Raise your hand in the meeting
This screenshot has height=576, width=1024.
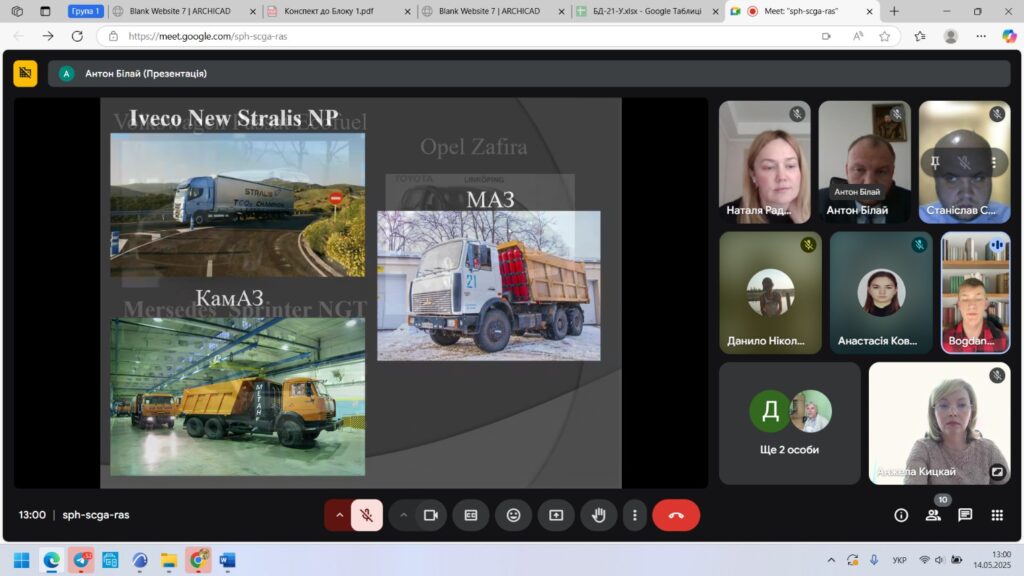point(599,515)
